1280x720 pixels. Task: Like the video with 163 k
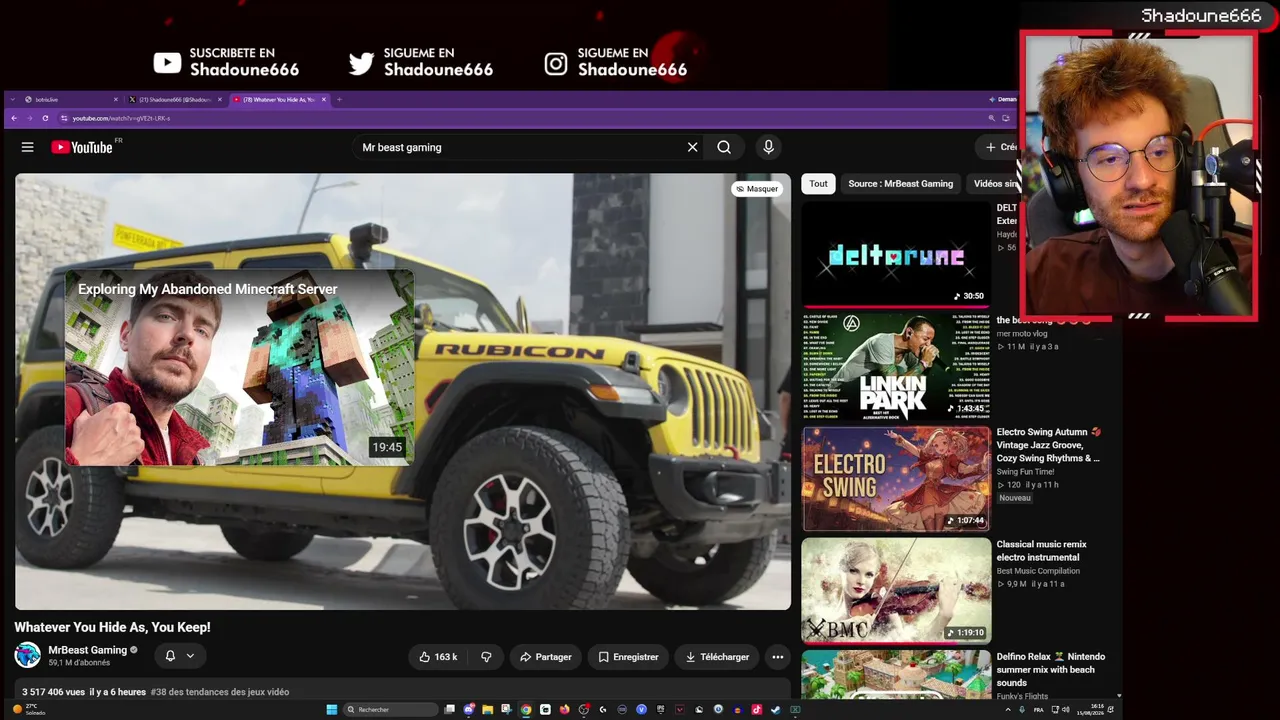[438, 657]
